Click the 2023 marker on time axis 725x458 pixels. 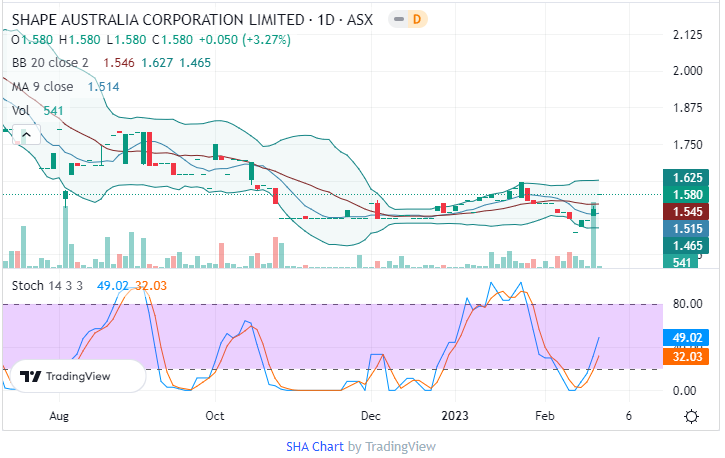pos(455,414)
